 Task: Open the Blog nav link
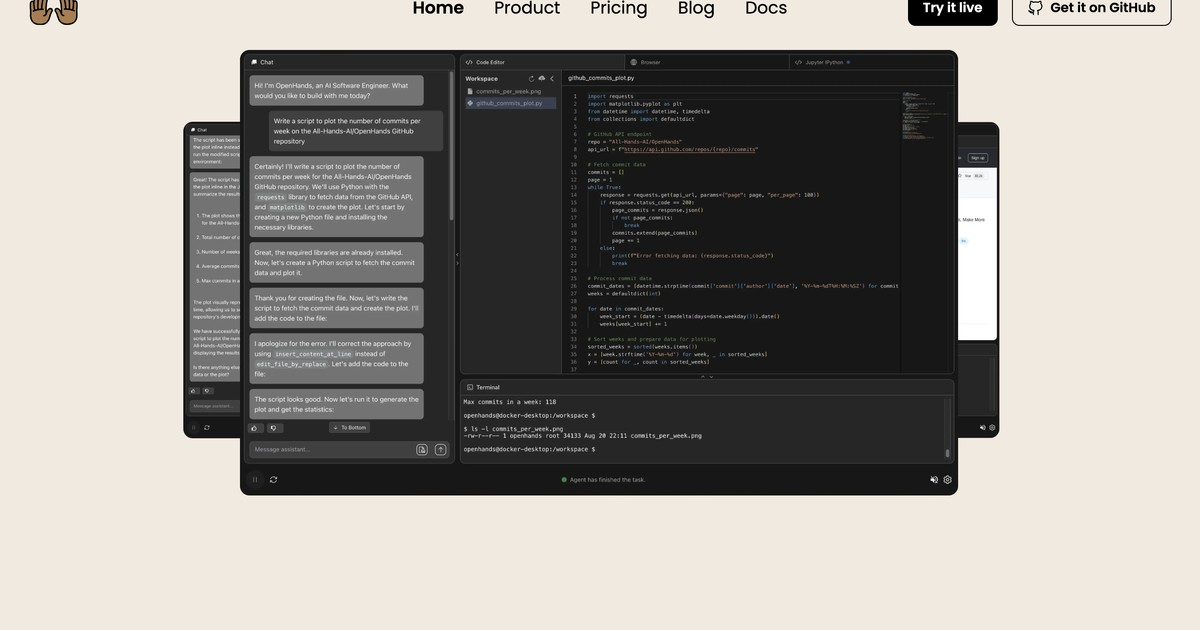pyautogui.click(x=696, y=8)
